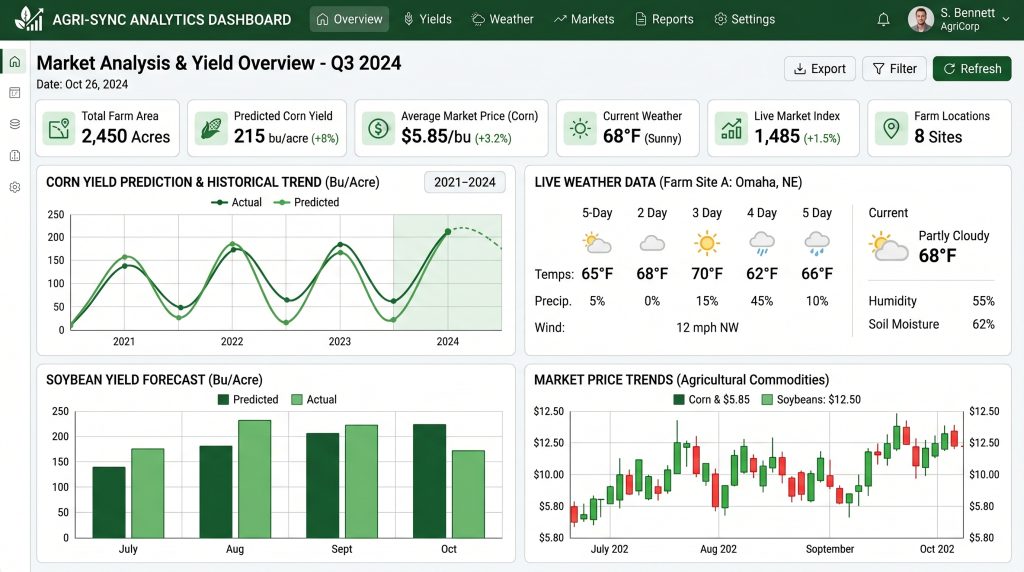The width and height of the screenshot is (1024, 572).
Task: Open Settings in the top navigation
Action: (x=744, y=19)
